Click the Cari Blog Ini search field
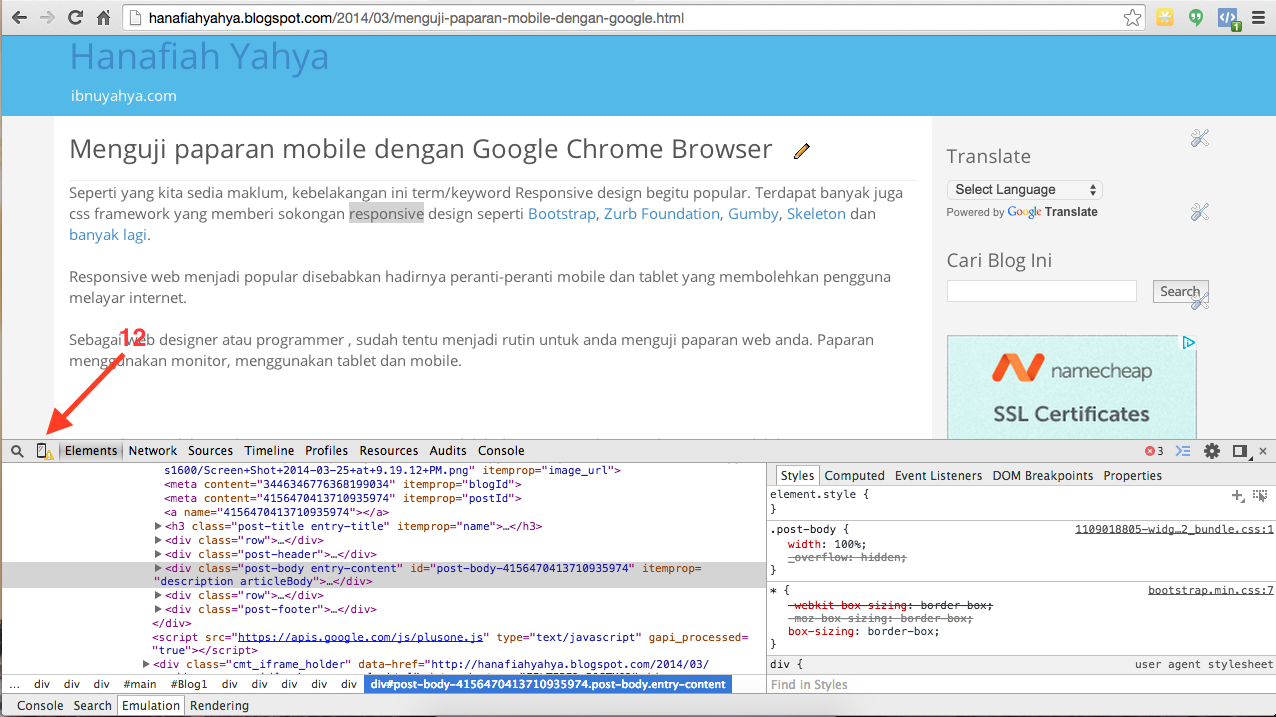1276x717 pixels. 1042,291
